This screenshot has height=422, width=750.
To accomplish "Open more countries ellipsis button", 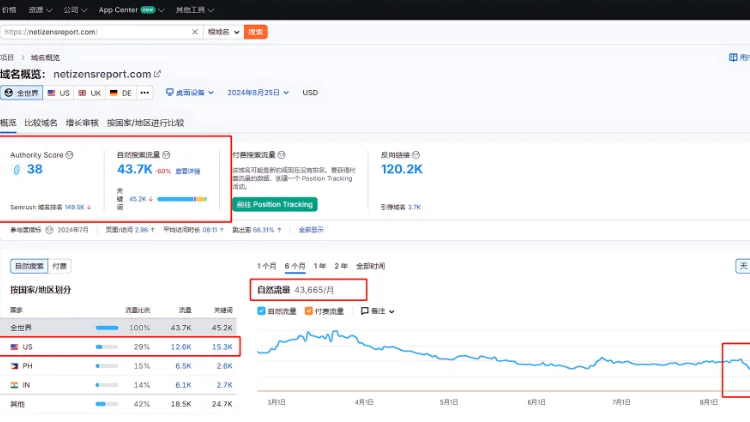I will (144, 93).
